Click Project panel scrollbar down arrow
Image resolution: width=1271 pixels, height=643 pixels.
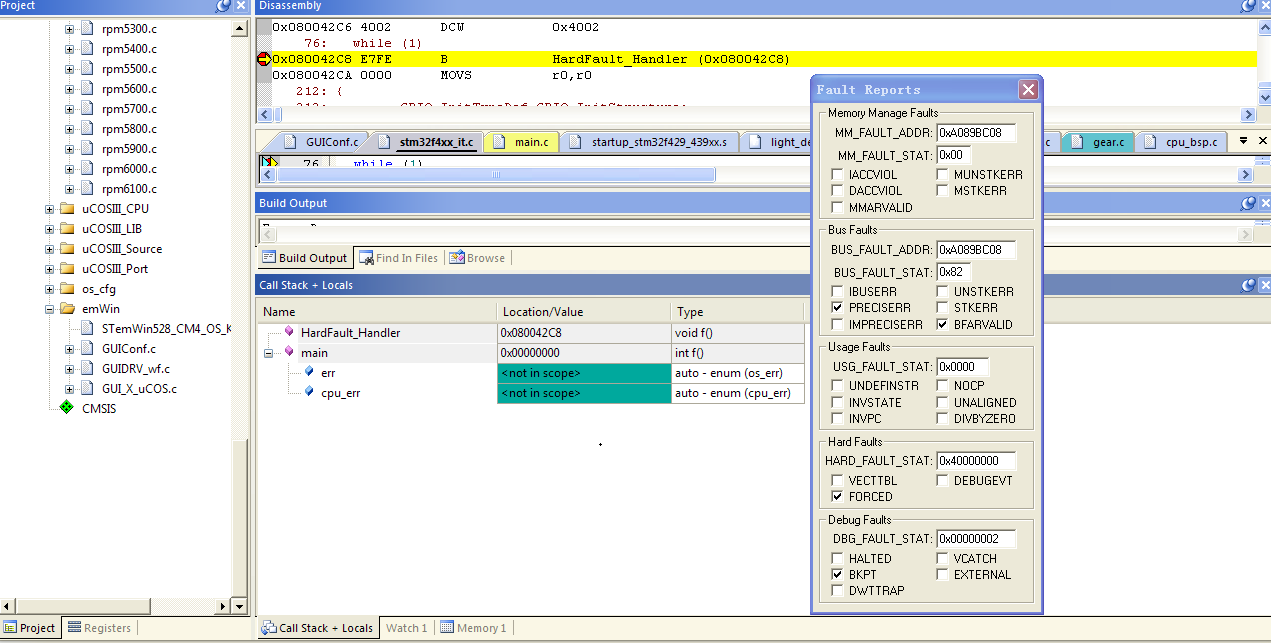click(240, 606)
